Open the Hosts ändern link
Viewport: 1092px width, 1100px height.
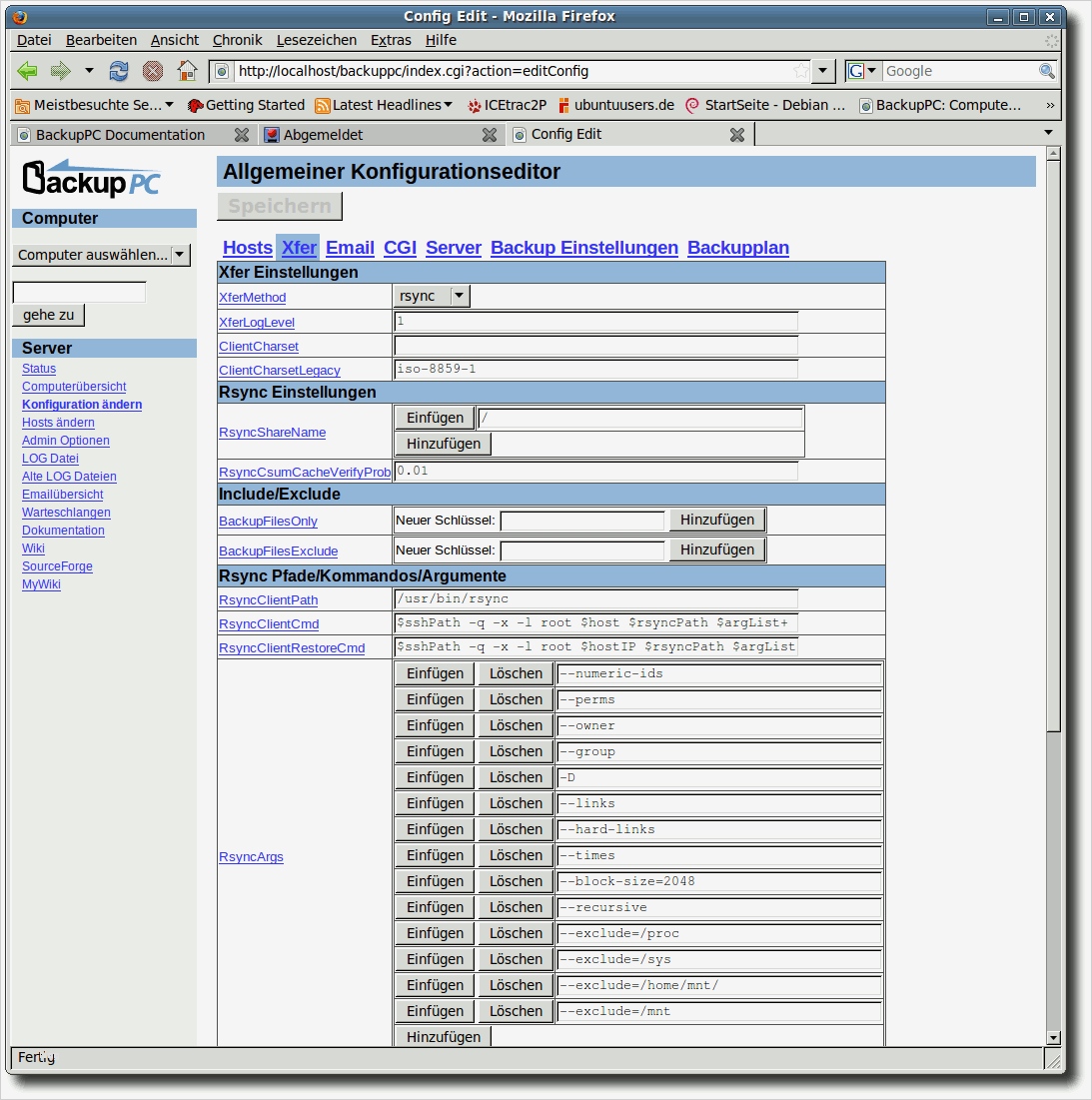point(58,423)
